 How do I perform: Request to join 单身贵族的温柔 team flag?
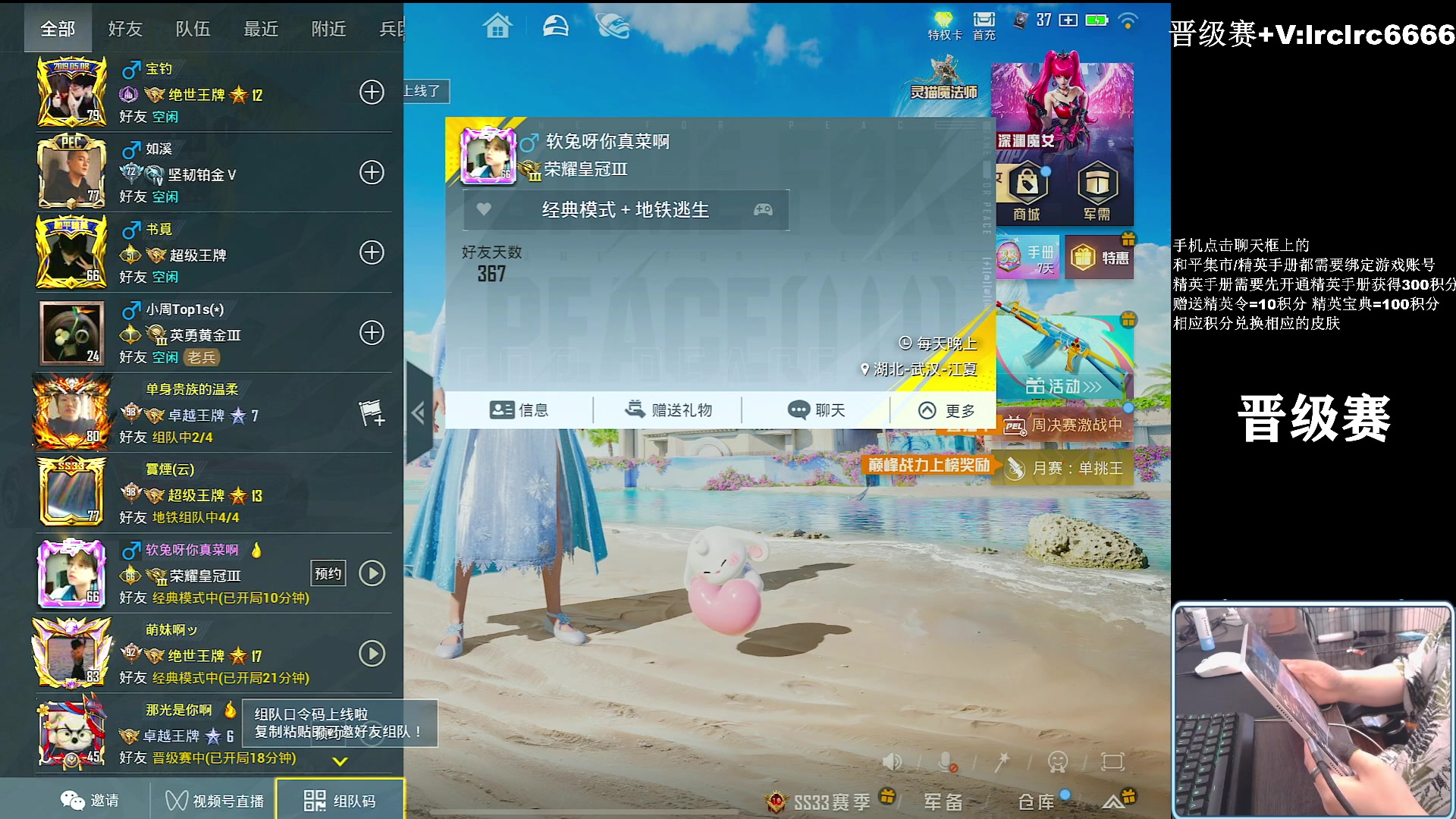pos(372,413)
